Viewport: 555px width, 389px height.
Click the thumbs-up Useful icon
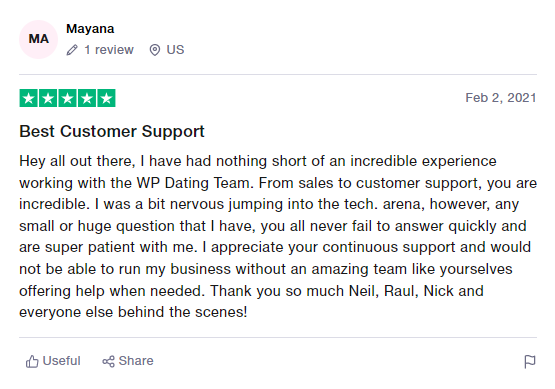32,361
